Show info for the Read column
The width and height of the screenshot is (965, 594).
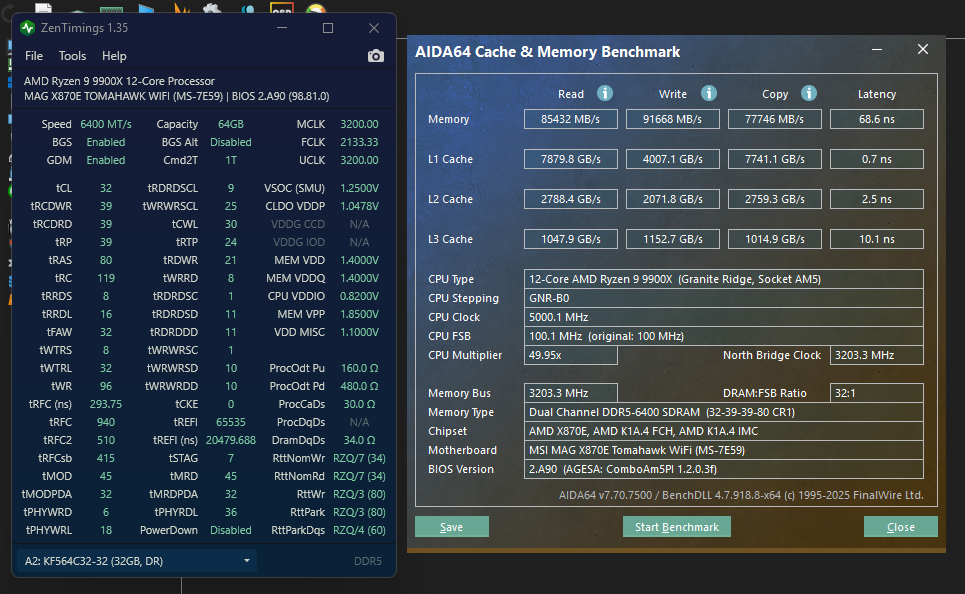pyautogui.click(x=605, y=93)
